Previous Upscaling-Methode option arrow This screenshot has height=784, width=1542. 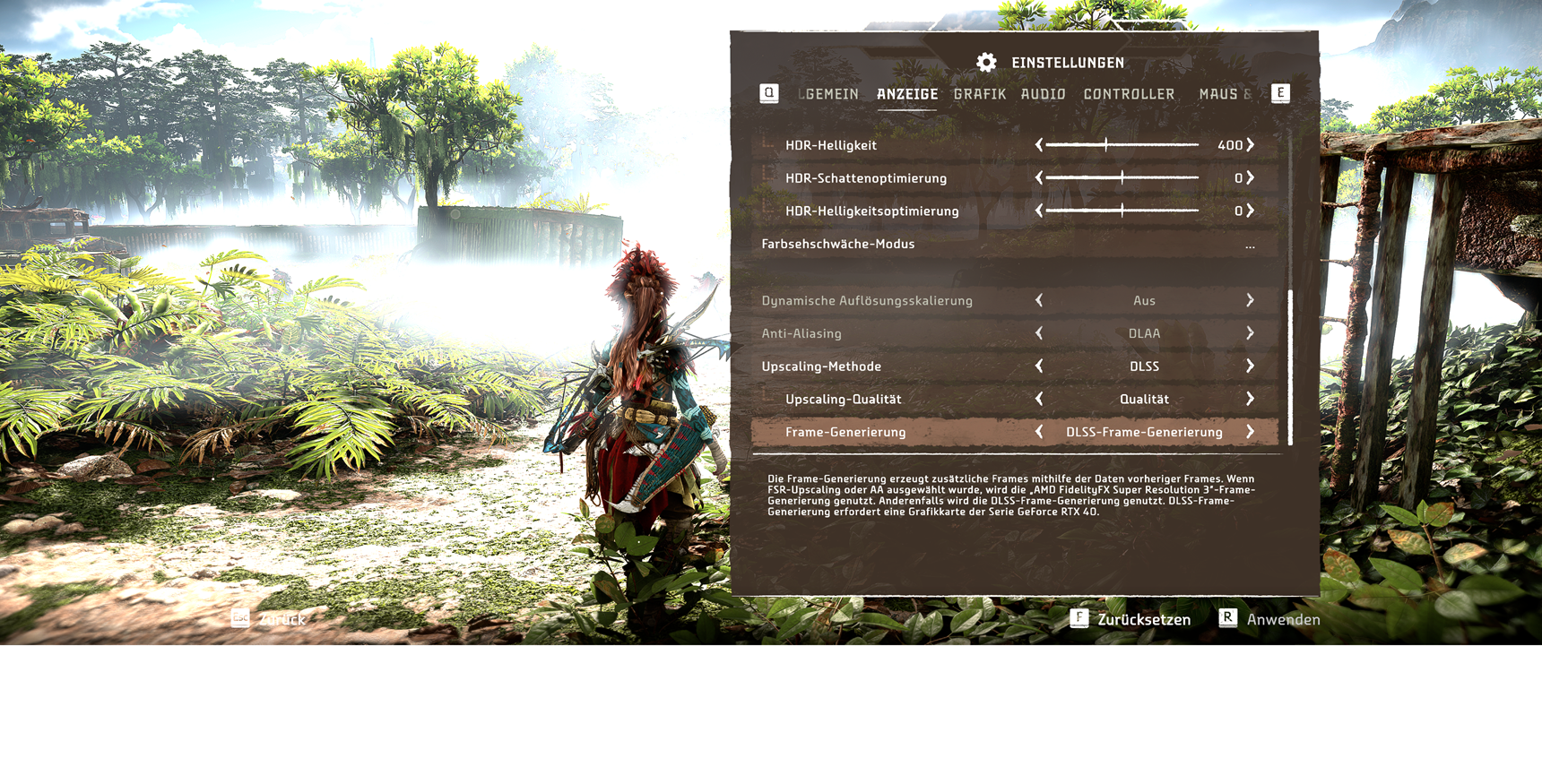[x=1039, y=366]
